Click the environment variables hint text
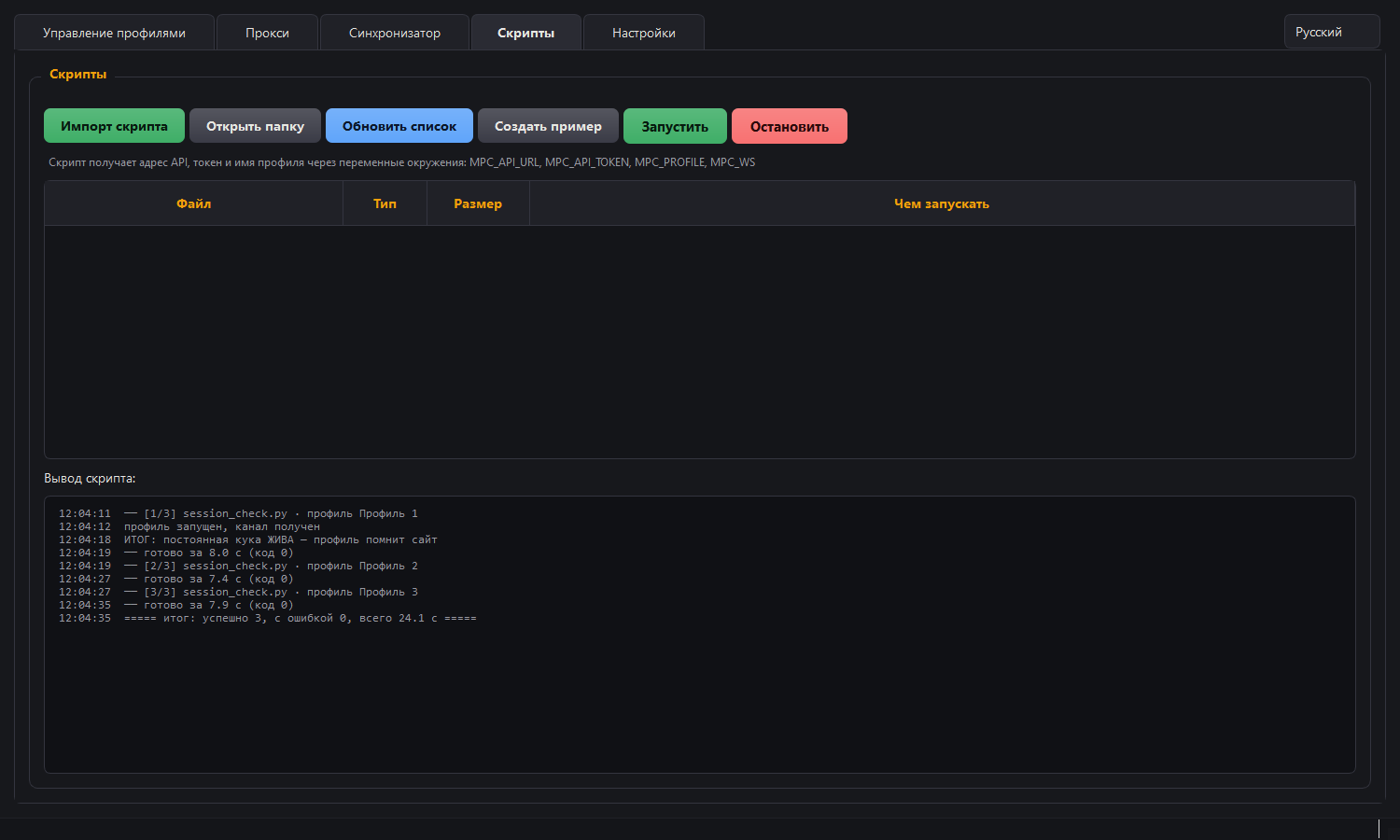 coord(402,162)
